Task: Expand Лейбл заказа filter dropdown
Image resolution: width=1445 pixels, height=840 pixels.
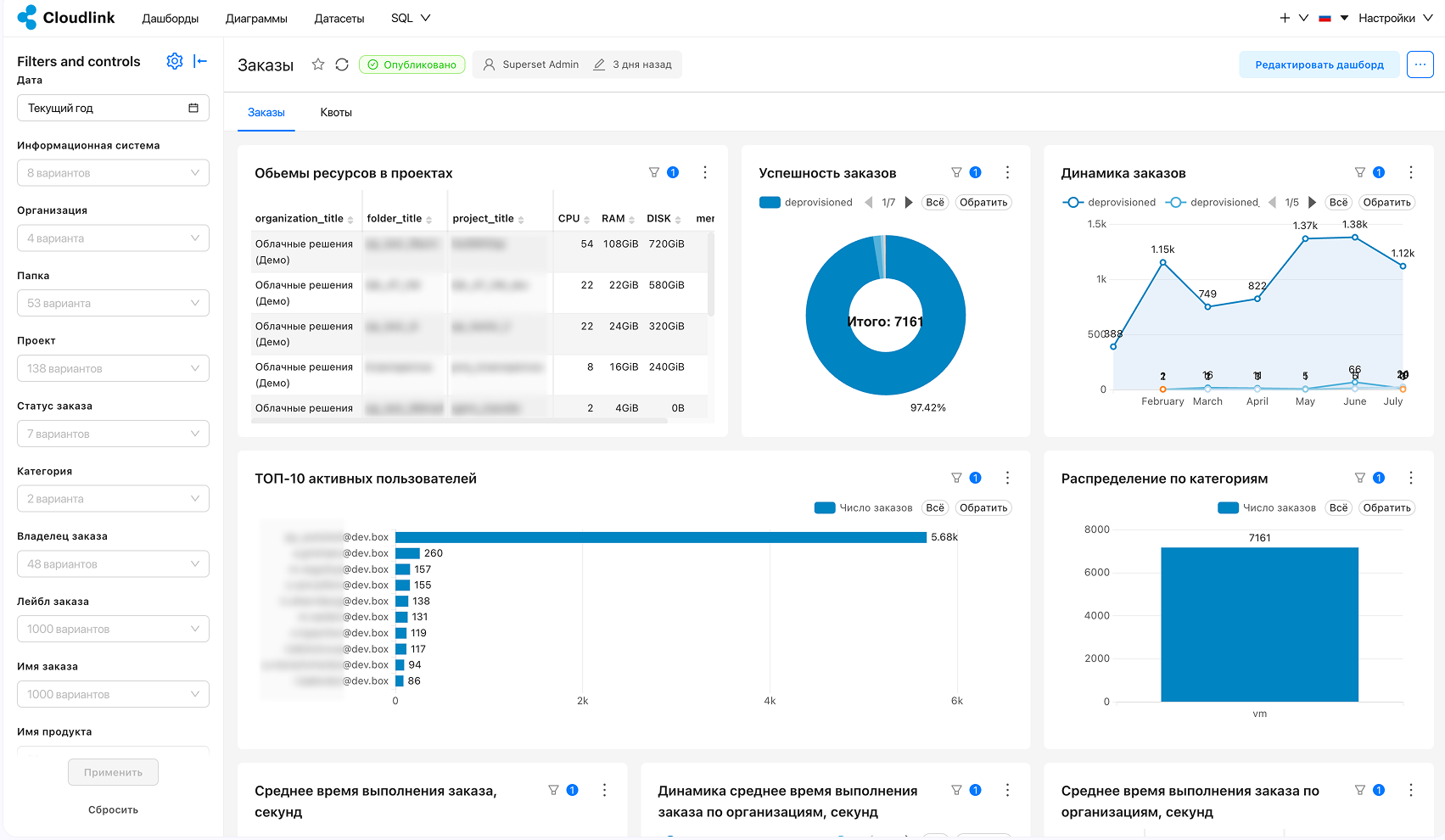Action: click(x=113, y=629)
